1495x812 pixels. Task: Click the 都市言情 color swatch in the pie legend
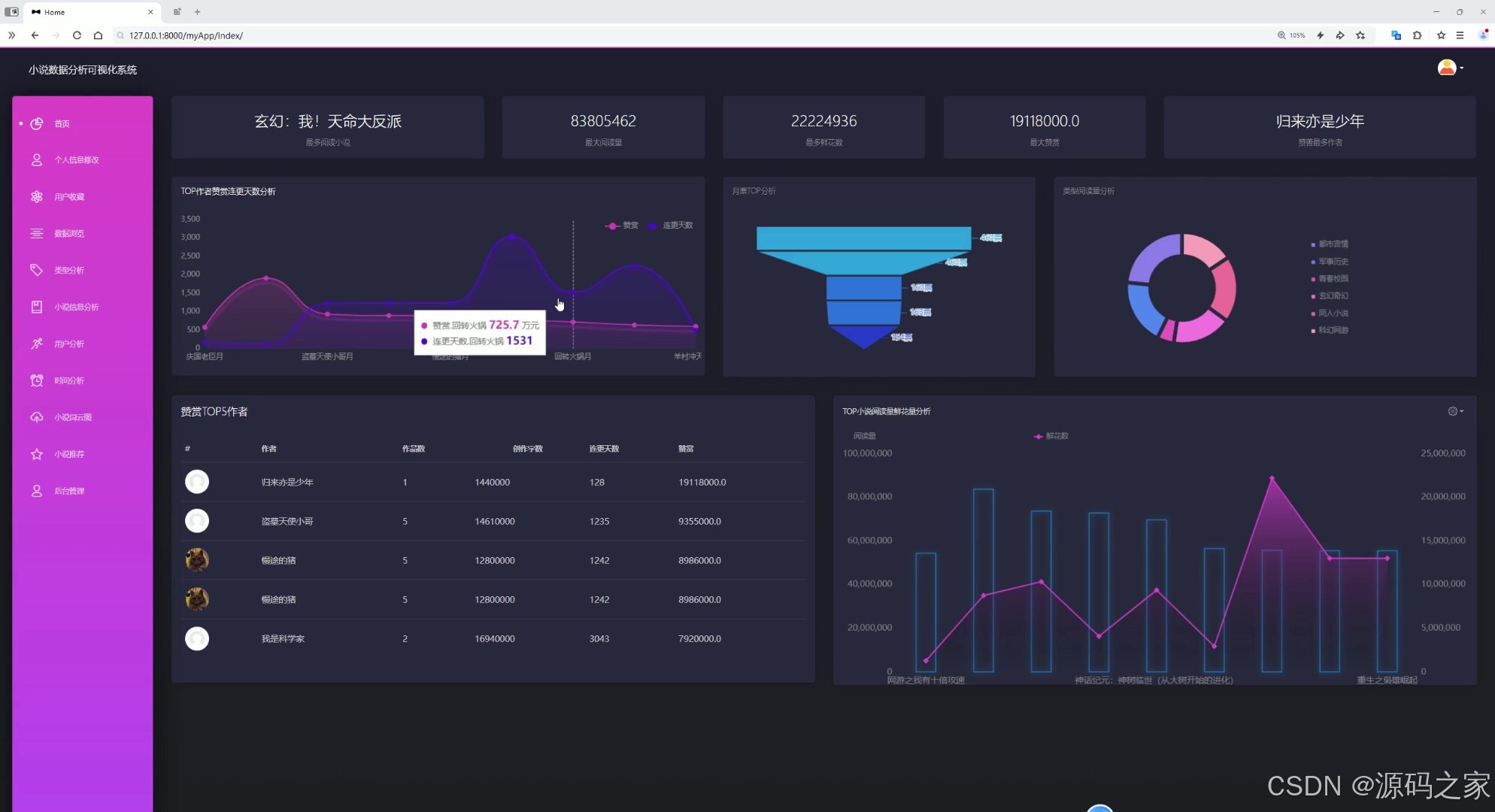(1313, 244)
